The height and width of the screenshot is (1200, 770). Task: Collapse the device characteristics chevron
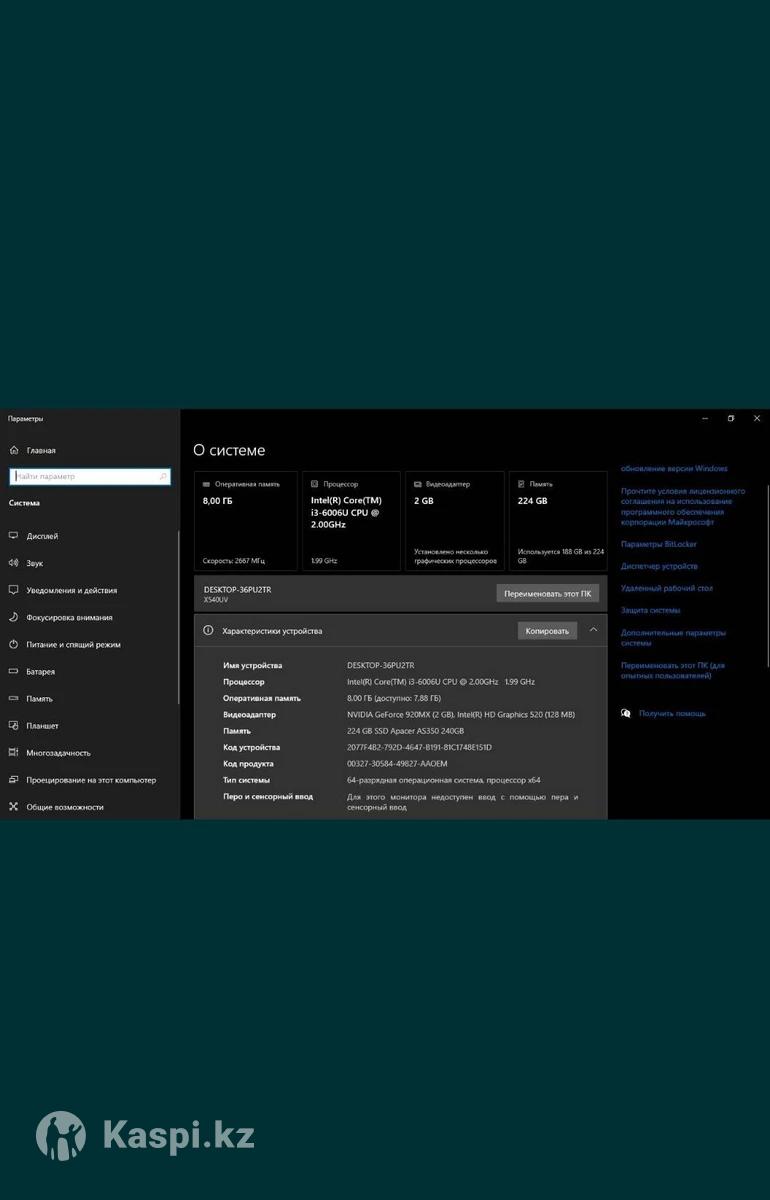point(593,630)
